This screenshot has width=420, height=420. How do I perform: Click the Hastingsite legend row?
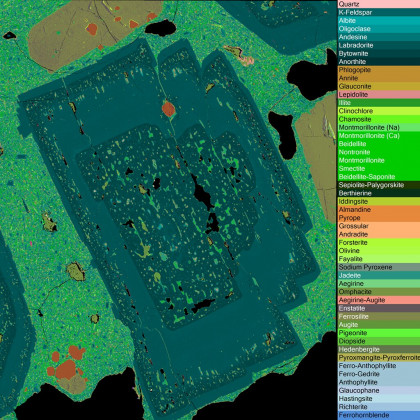(379, 398)
